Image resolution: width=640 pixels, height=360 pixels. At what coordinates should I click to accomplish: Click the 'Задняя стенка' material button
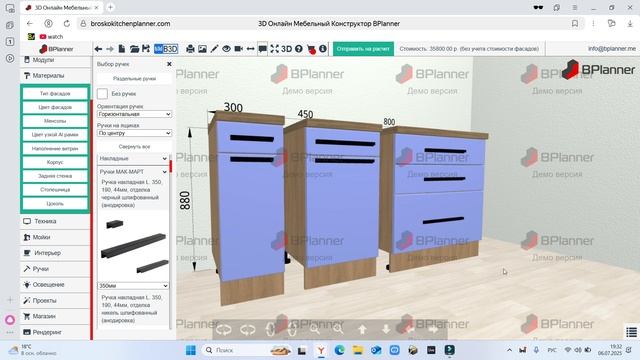tap(55, 176)
